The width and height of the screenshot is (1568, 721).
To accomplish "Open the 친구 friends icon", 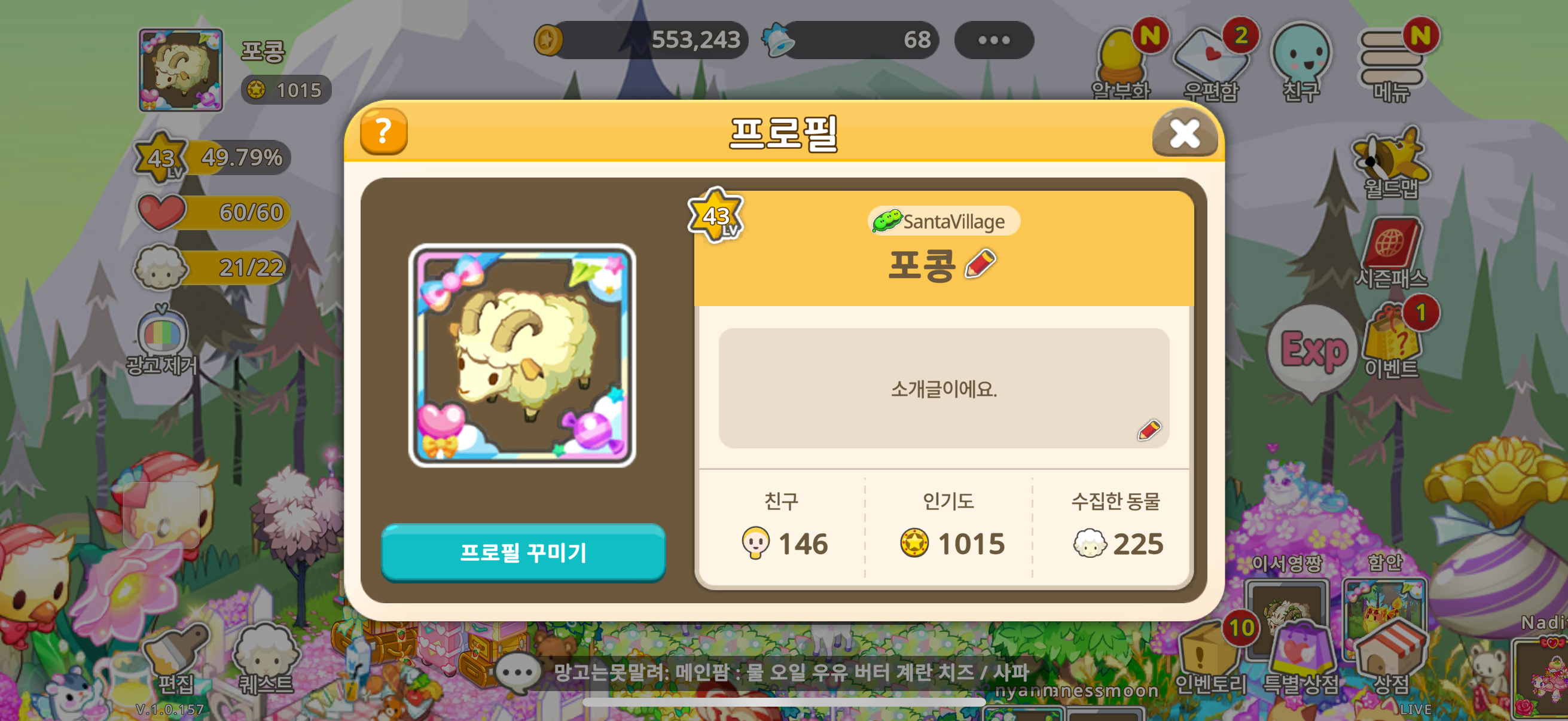I will (x=1301, y=61).
